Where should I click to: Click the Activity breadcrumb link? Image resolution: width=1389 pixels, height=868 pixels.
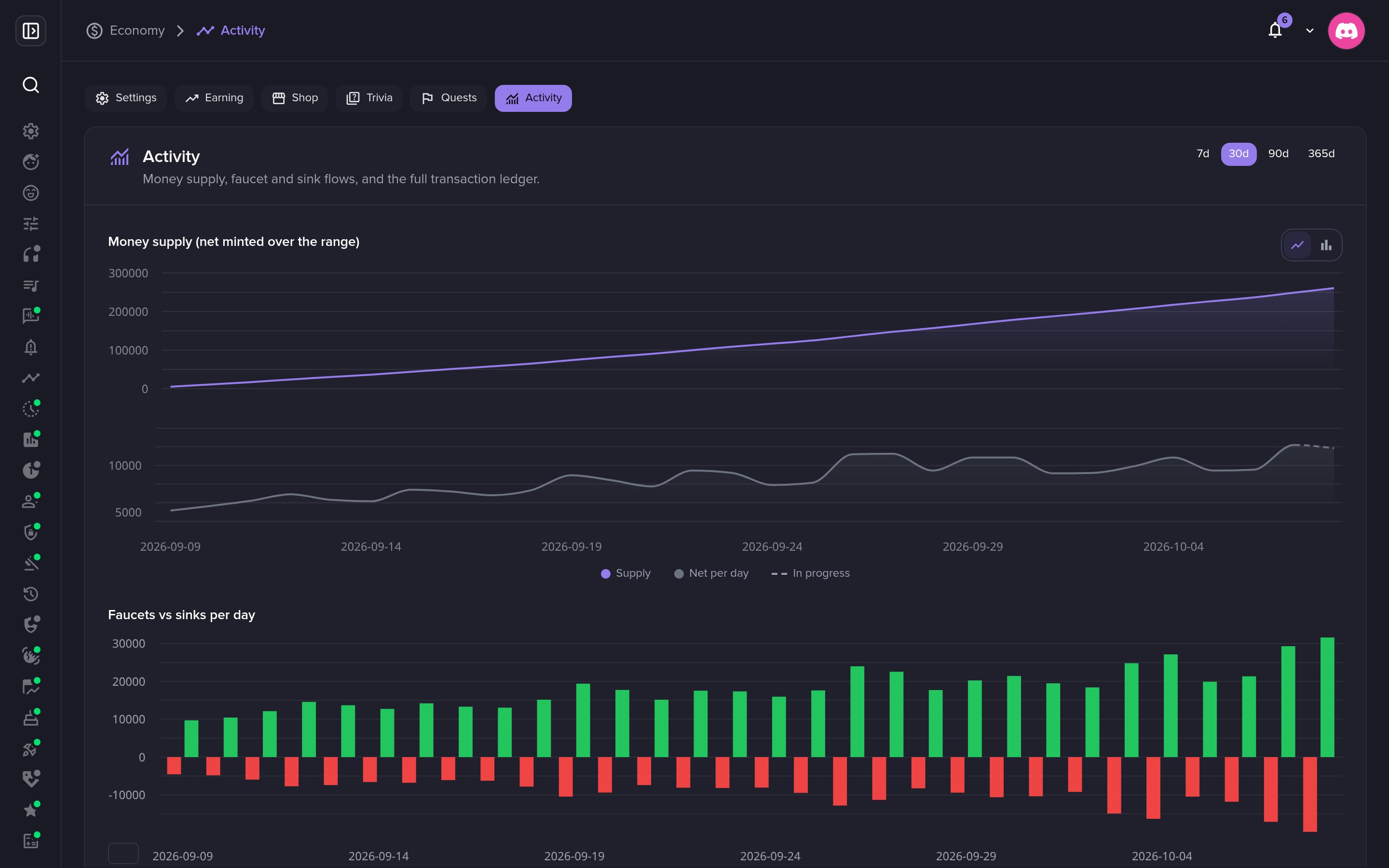point(231,30)
